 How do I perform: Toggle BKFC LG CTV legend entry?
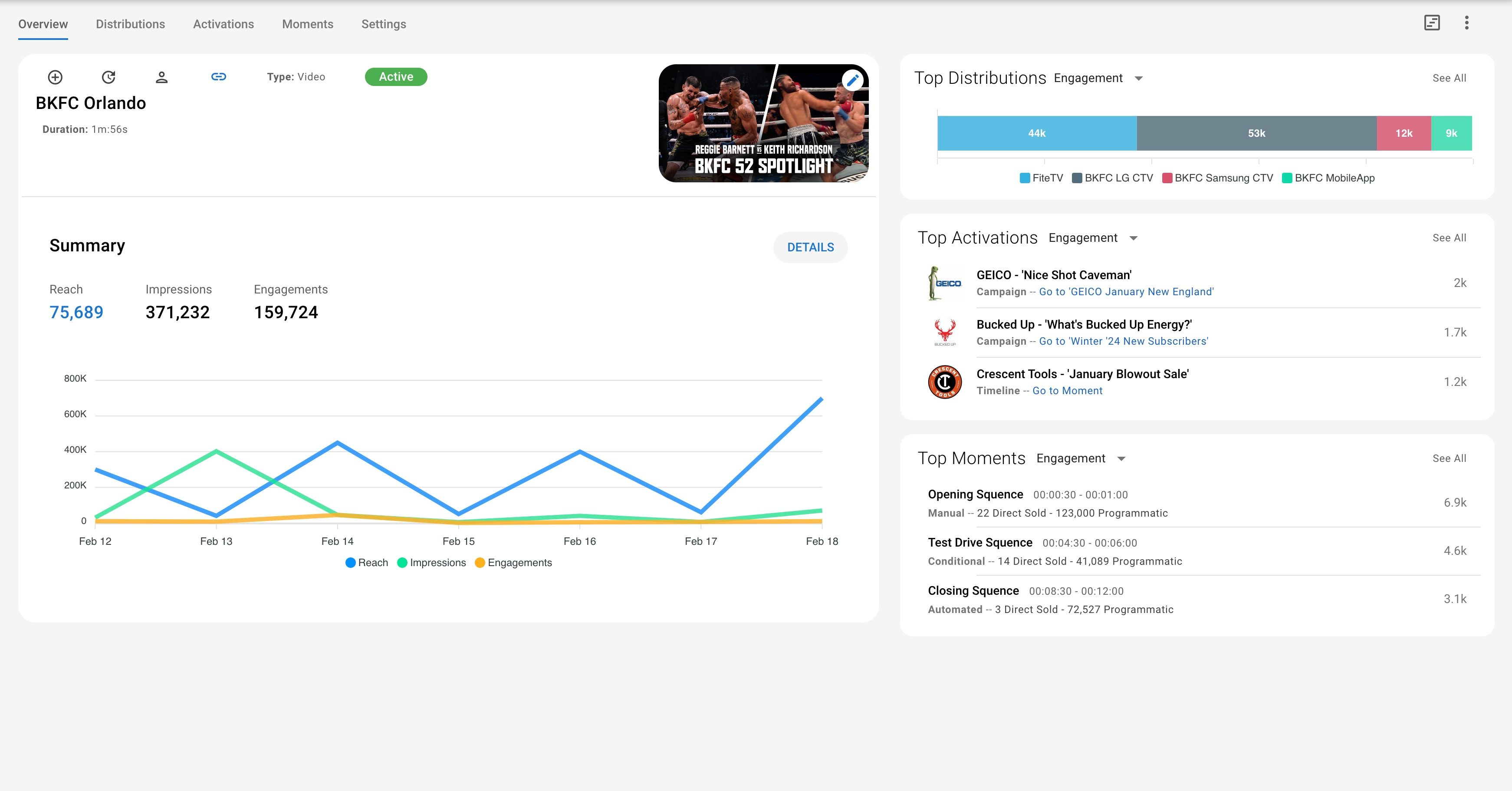(1112, 178)
